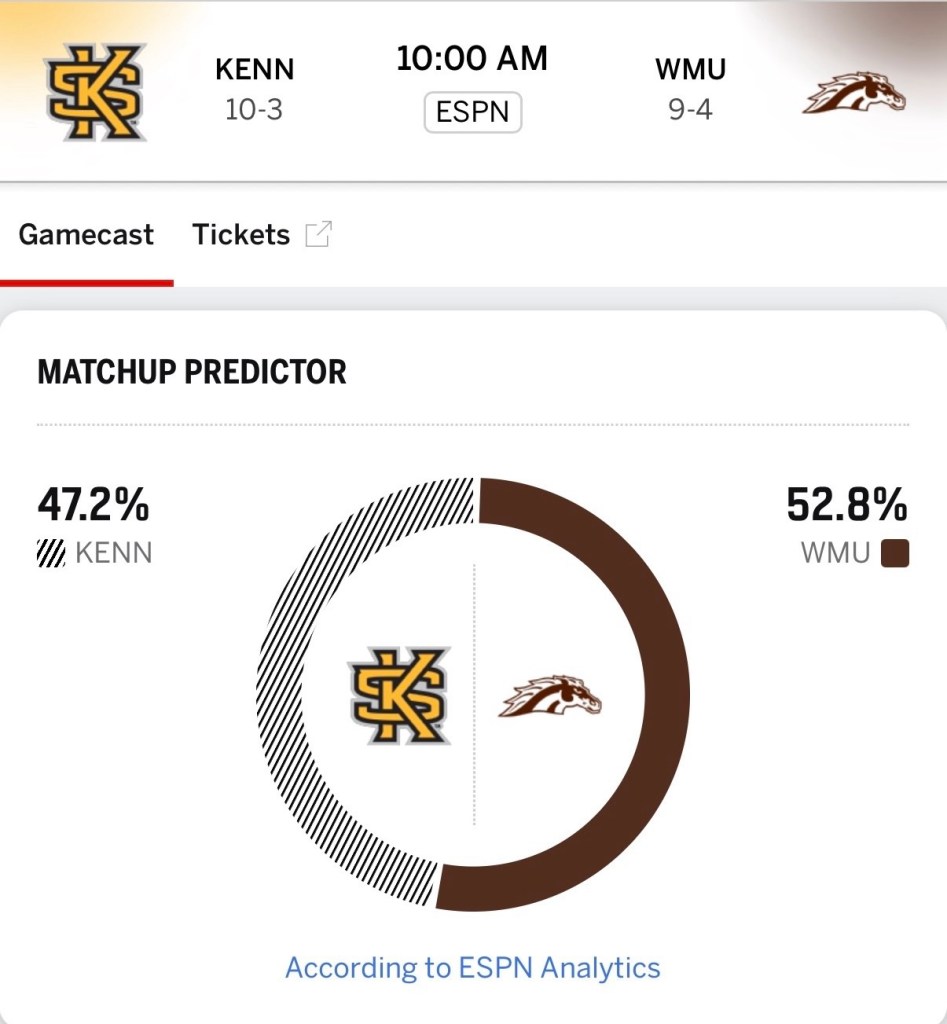The image size is (947, 1024).
Task: Open the Tickets tab
Action: click(241, 235)
